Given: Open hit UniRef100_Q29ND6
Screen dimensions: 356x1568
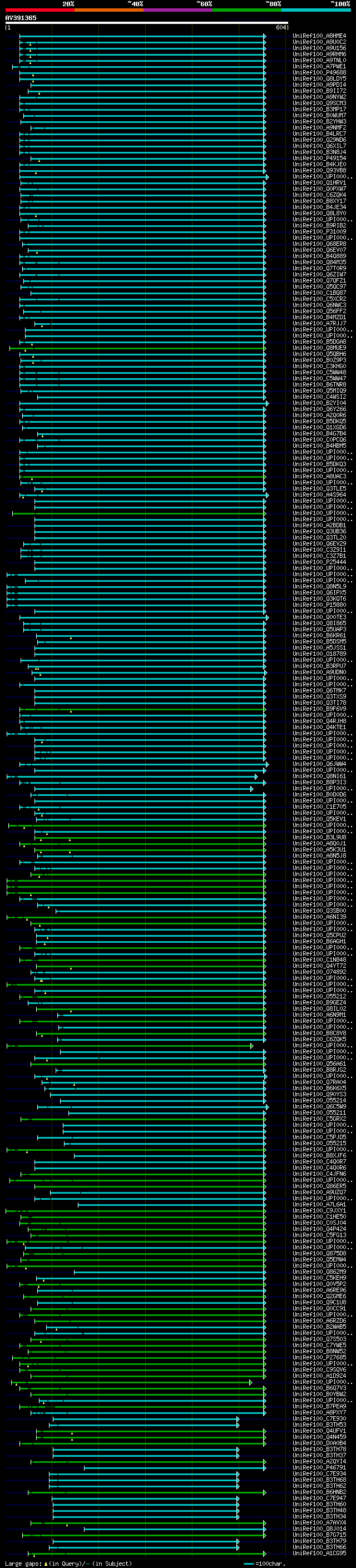Looking at the screenshot, I should [319, 140].
